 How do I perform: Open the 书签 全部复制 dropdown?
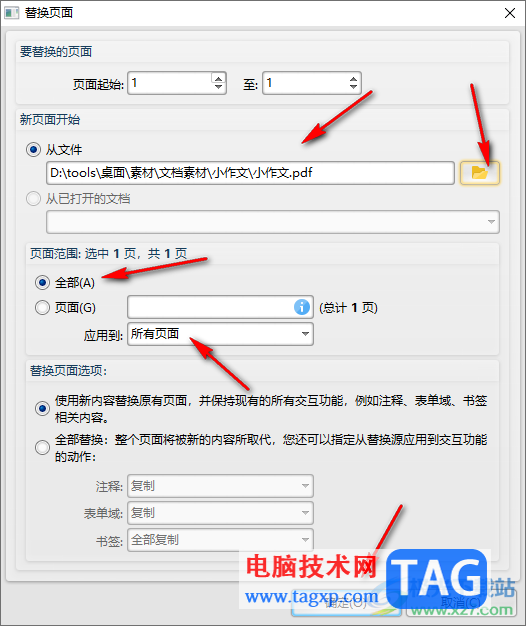click(220, 540)
